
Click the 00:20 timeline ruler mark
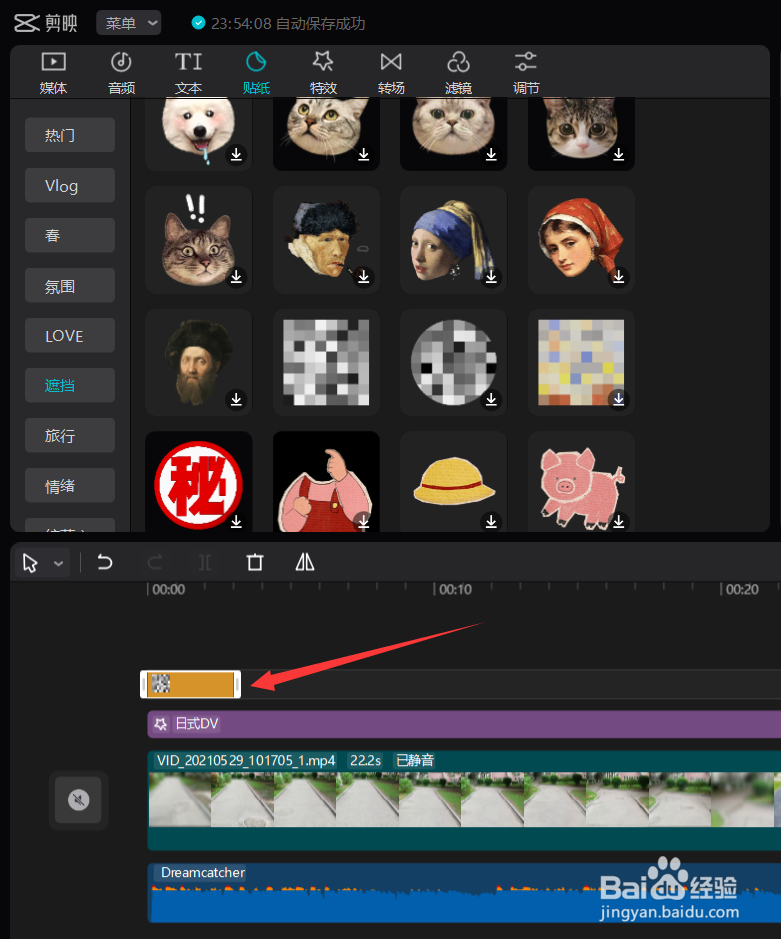740,589
